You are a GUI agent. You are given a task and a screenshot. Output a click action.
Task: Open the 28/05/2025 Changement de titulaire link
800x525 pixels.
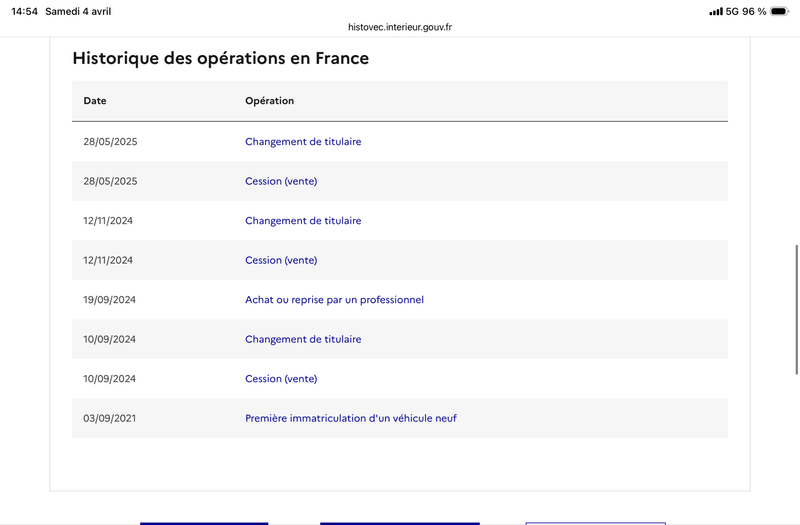(x=303, y=142)
